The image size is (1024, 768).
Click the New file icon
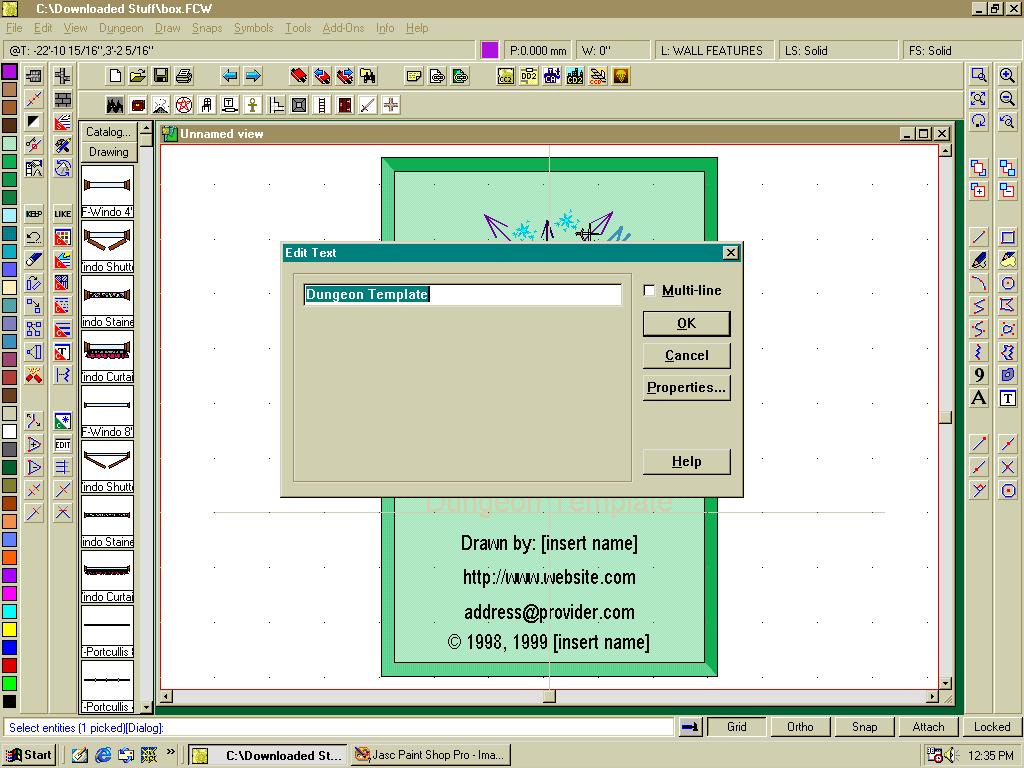(x=115, y=76)
